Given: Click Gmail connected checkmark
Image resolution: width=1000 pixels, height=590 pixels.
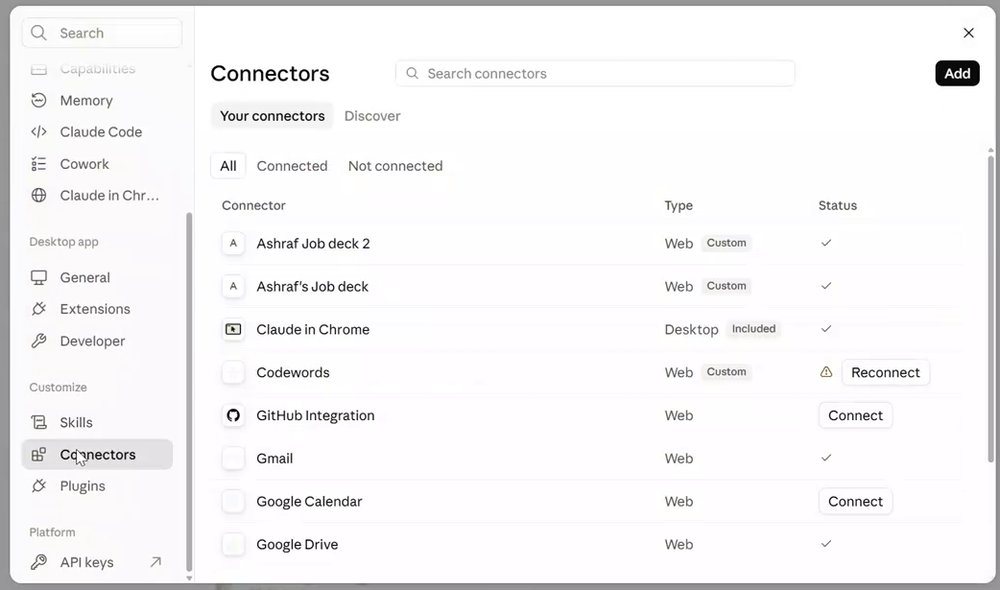Looking at the screenshot, I should click(826, 458).
